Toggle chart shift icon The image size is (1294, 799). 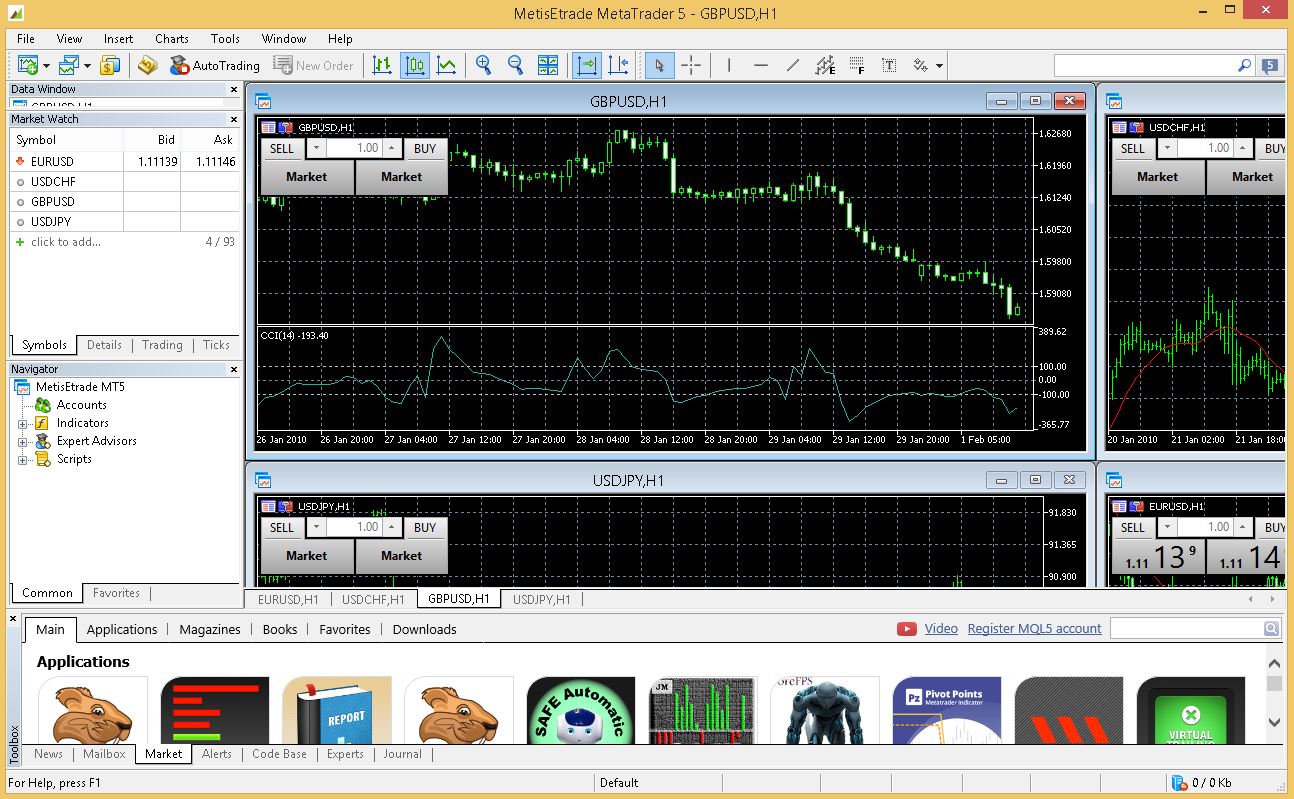pyautogui.click(x=618, y=65)
